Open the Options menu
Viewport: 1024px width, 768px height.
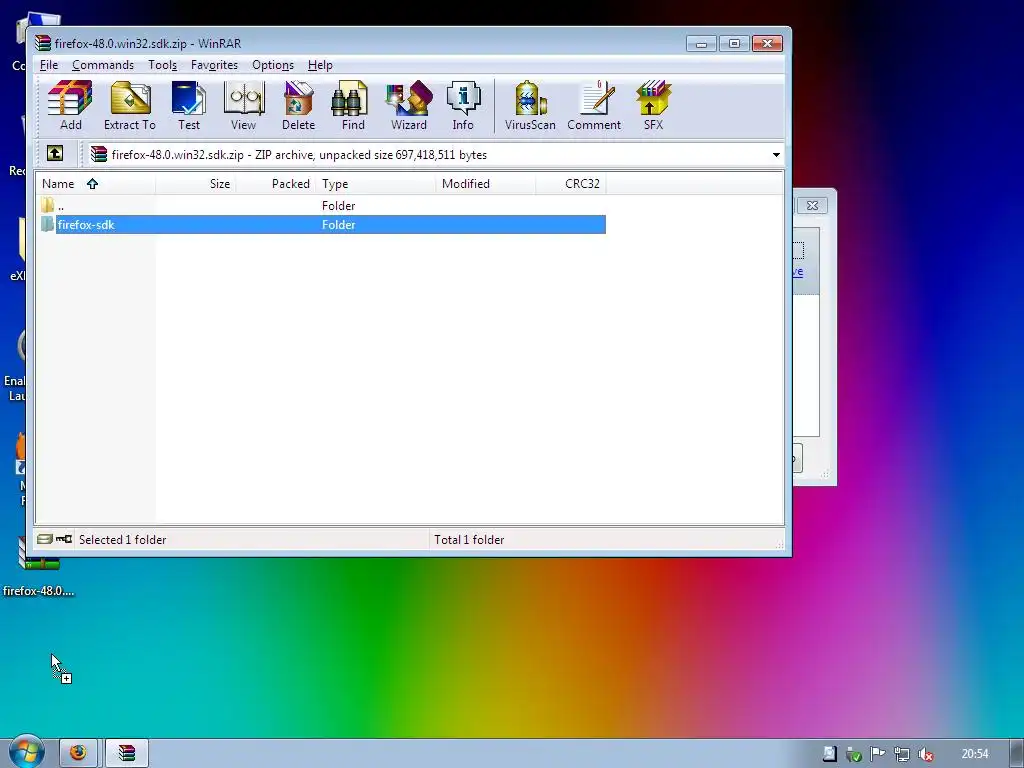pos(273,65)
